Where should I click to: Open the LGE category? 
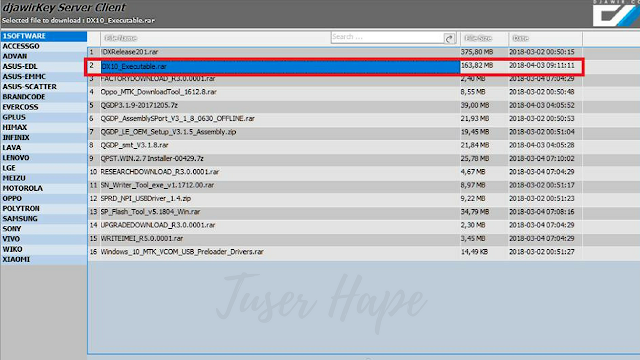point(44,168)
